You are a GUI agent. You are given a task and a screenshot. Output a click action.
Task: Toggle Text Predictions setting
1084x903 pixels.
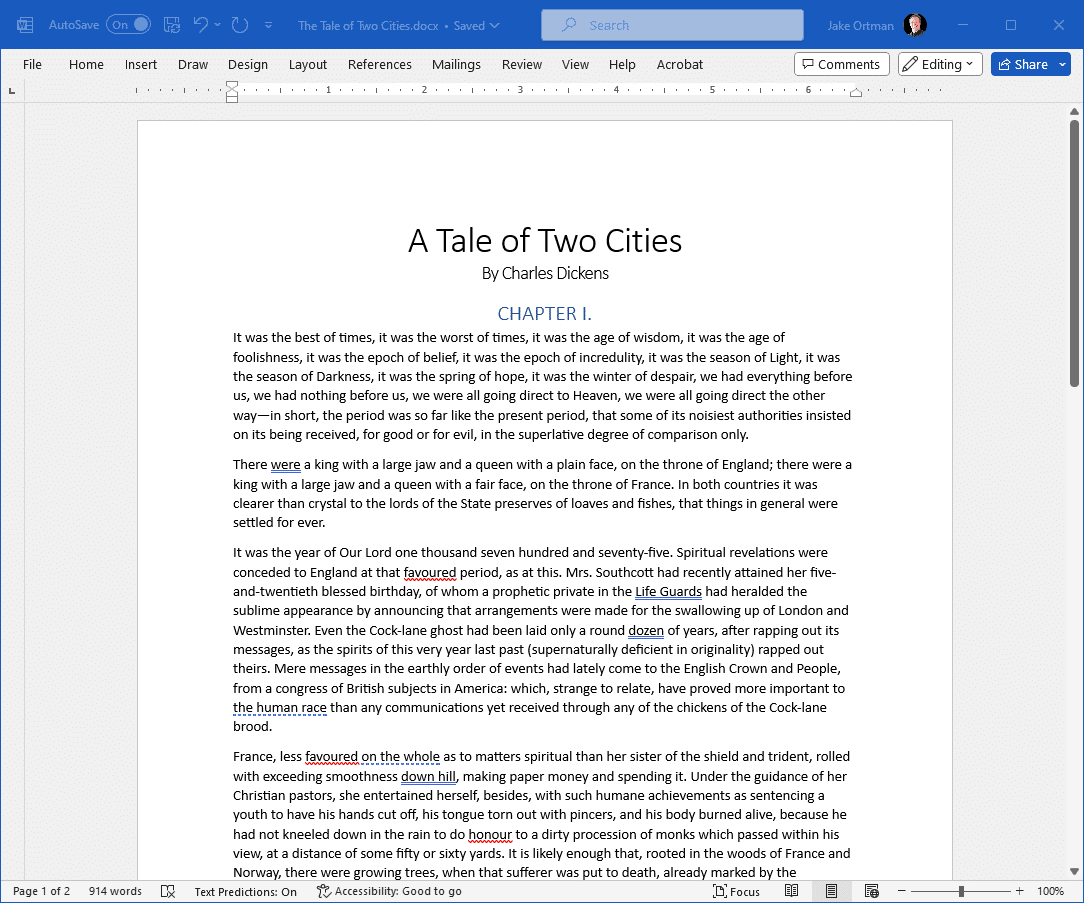click(245, 891)
